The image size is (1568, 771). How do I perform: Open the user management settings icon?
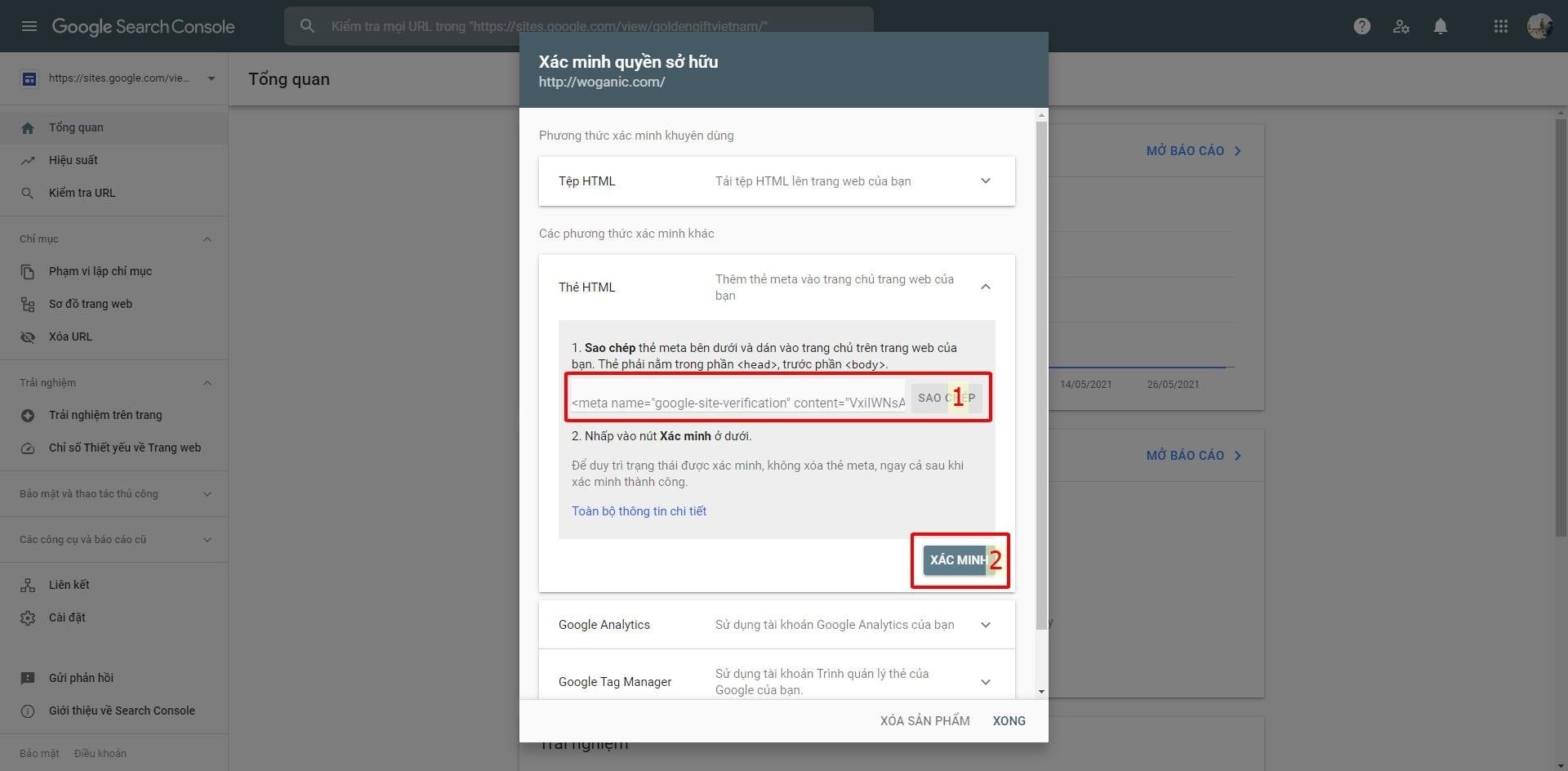pyautogui.click(x=1401, y=26)
